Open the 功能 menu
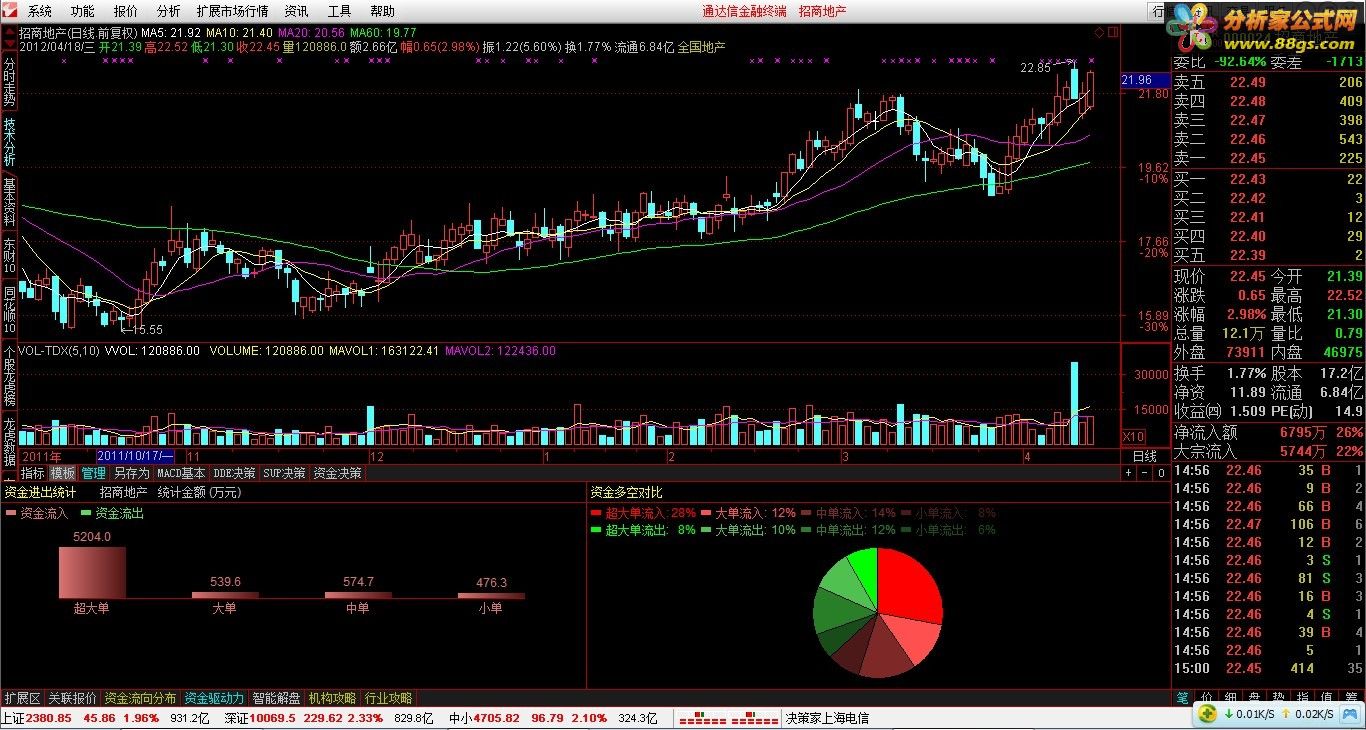 [x=83, y=11]
